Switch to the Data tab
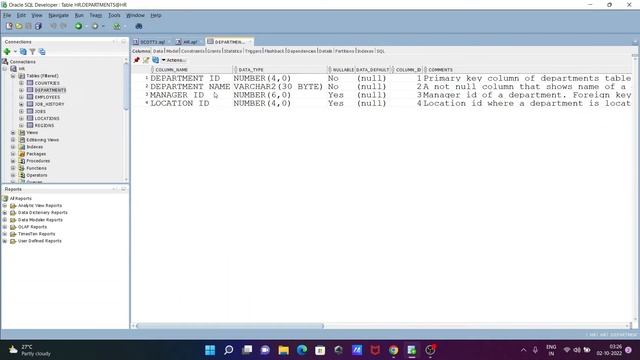 click(x=158, y=51)
